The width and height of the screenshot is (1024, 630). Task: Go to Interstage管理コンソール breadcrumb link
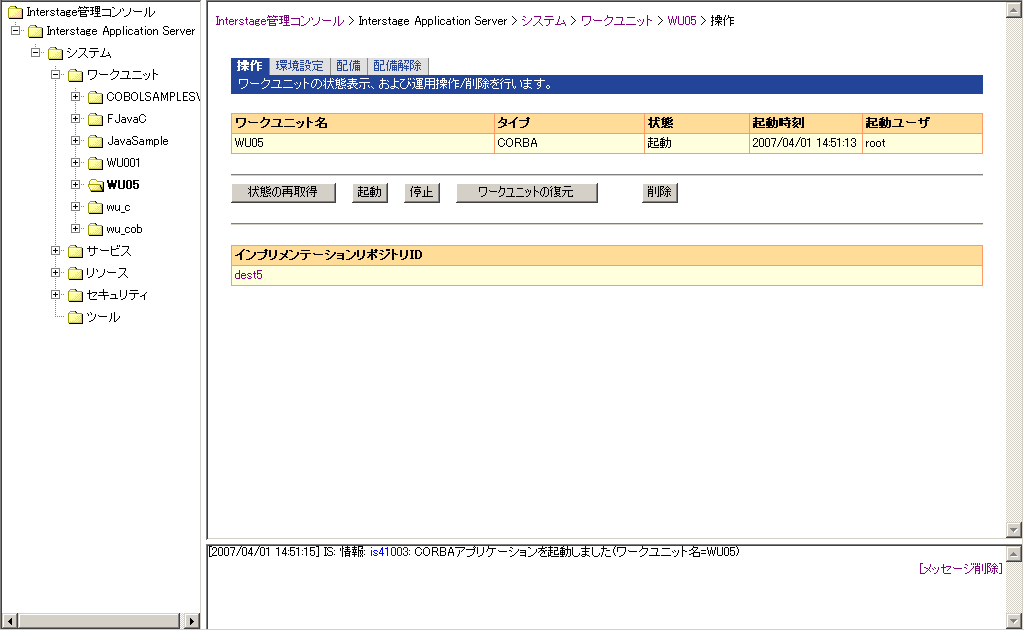point(280,21)
